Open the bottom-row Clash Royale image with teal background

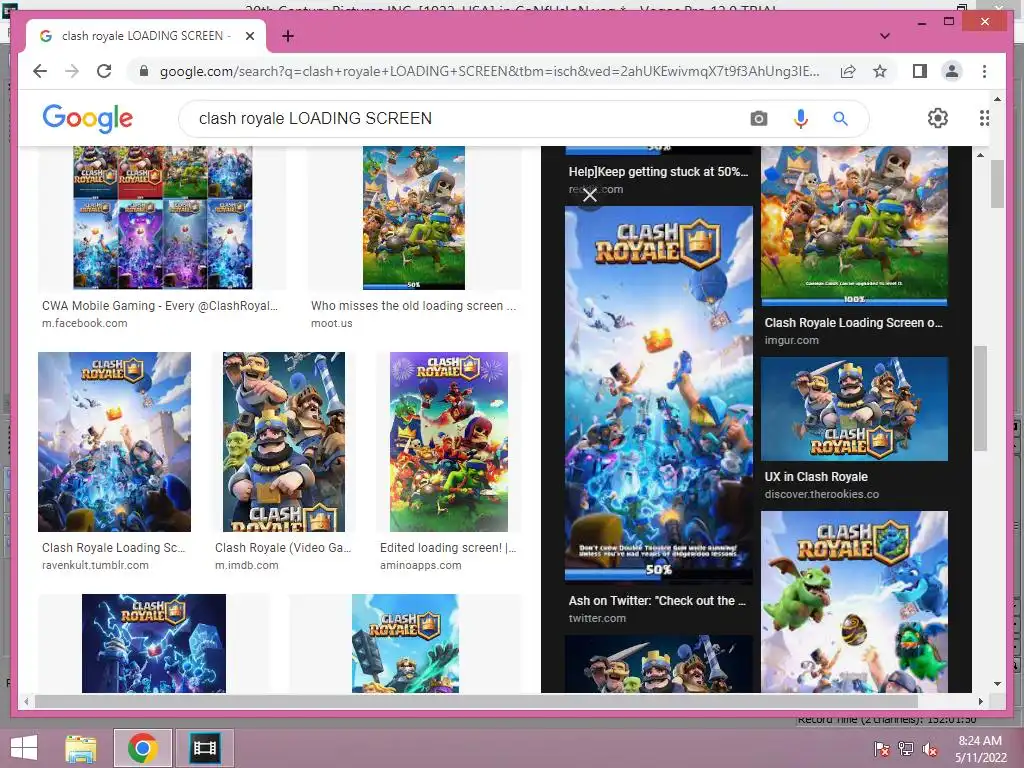pyautogui.click(x=405, y=643)
